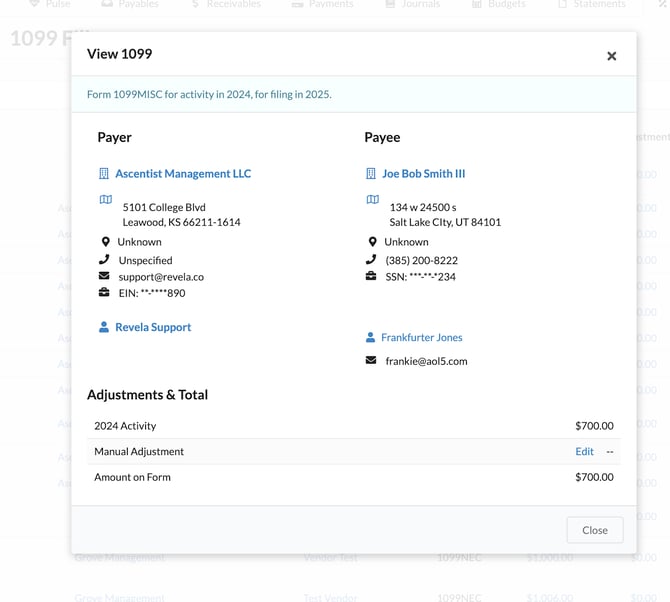Click the Amount on Form $700.00 value

(x=593, y=478)
